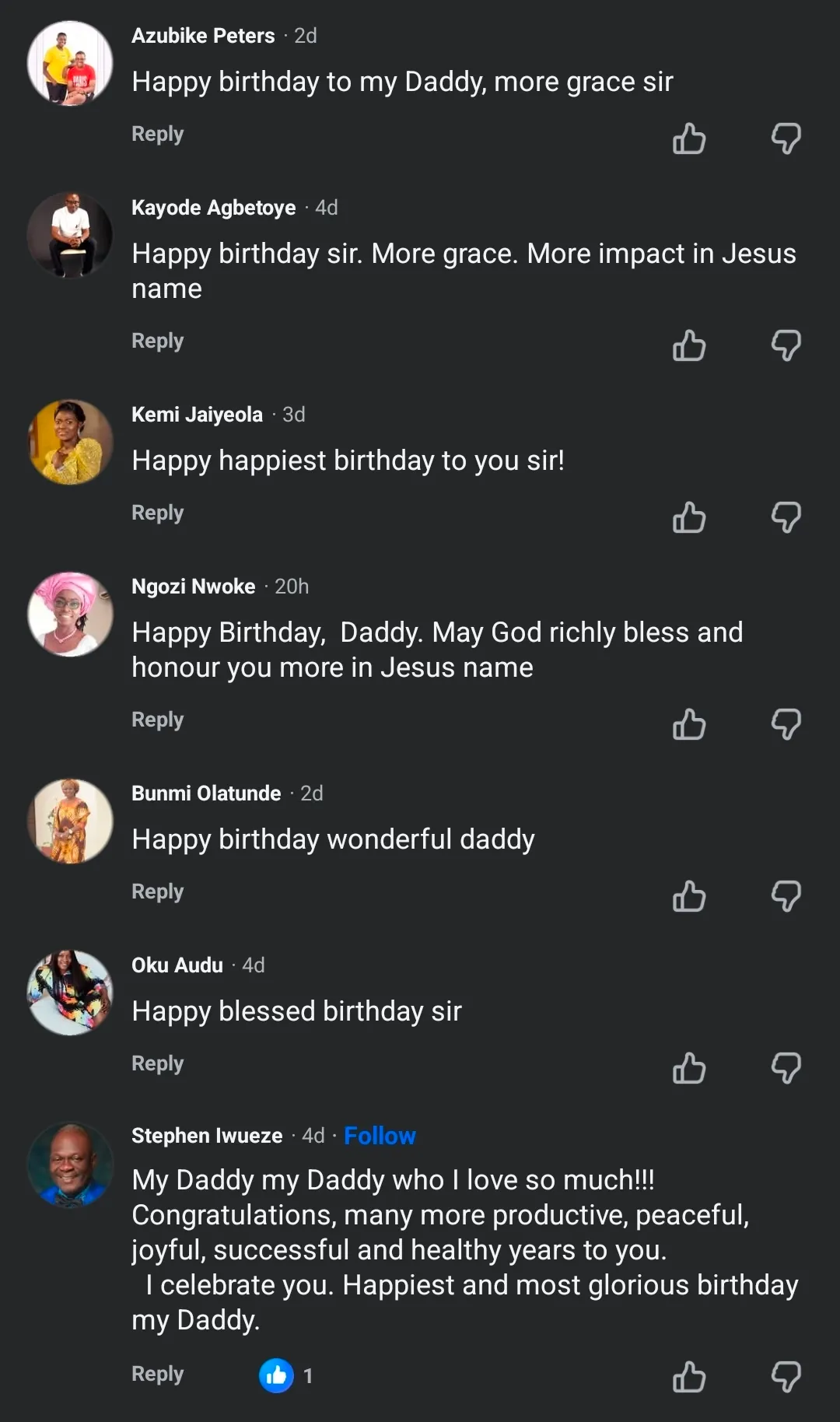
Task: Dislike Bunmi Olatunde's comment
Action: coord(786,896)
